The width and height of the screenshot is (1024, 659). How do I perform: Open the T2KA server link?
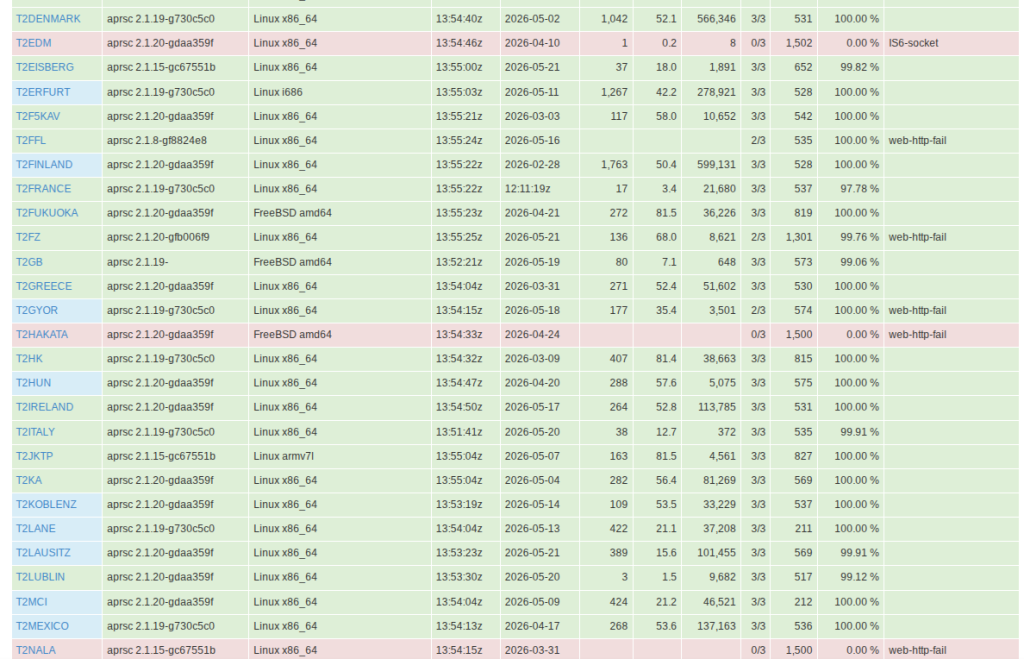click(x=29, y=480)
